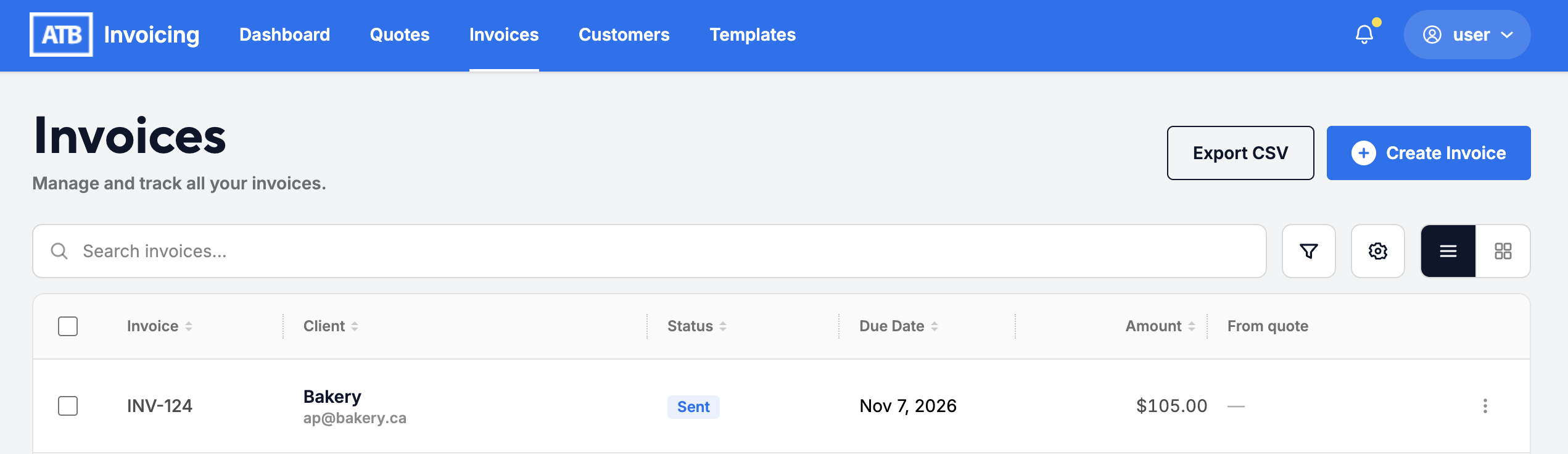
Task: Open the notifications bell
Action: (1364, 35)
